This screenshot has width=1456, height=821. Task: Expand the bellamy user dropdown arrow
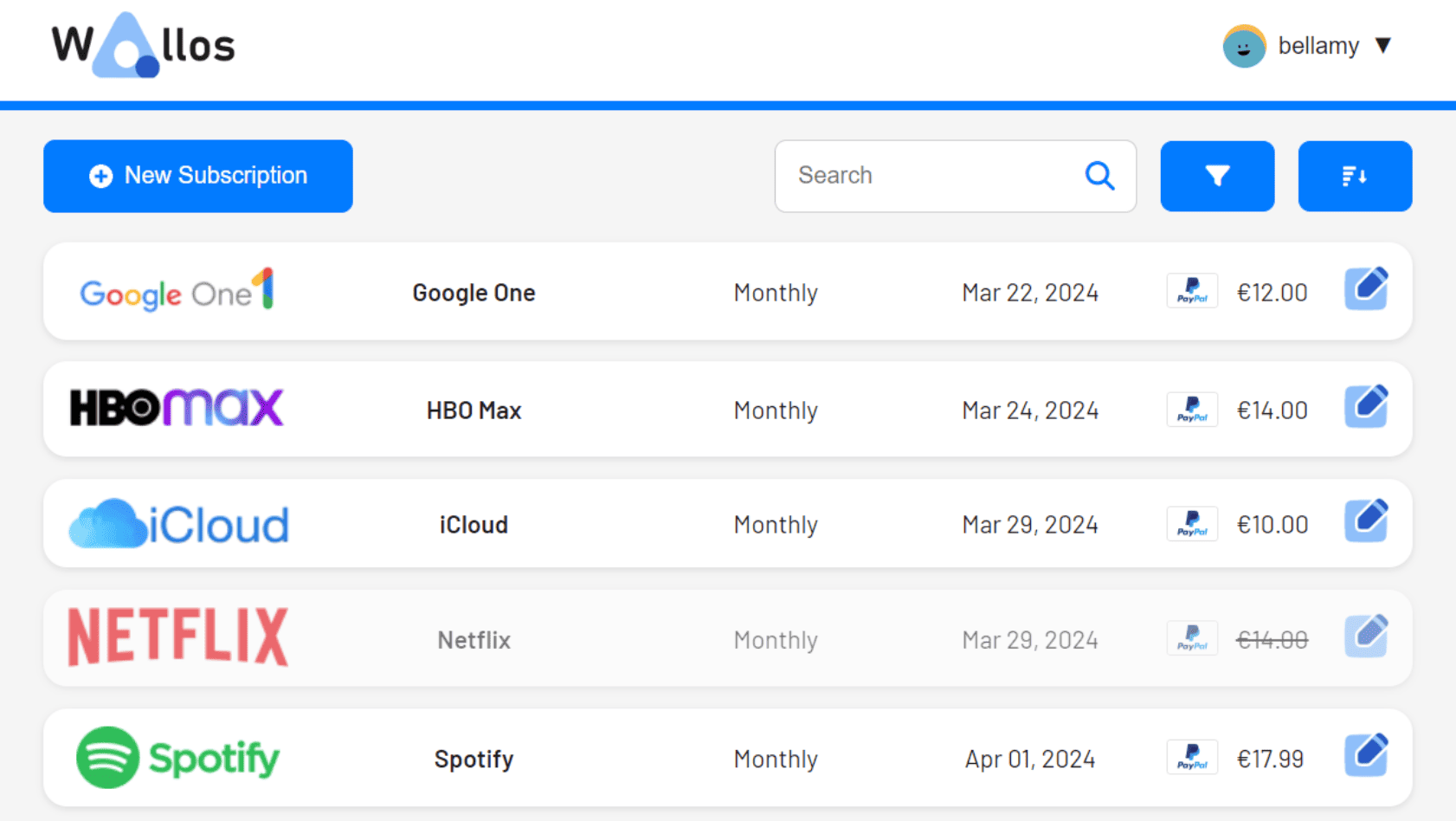(1383, 45)
